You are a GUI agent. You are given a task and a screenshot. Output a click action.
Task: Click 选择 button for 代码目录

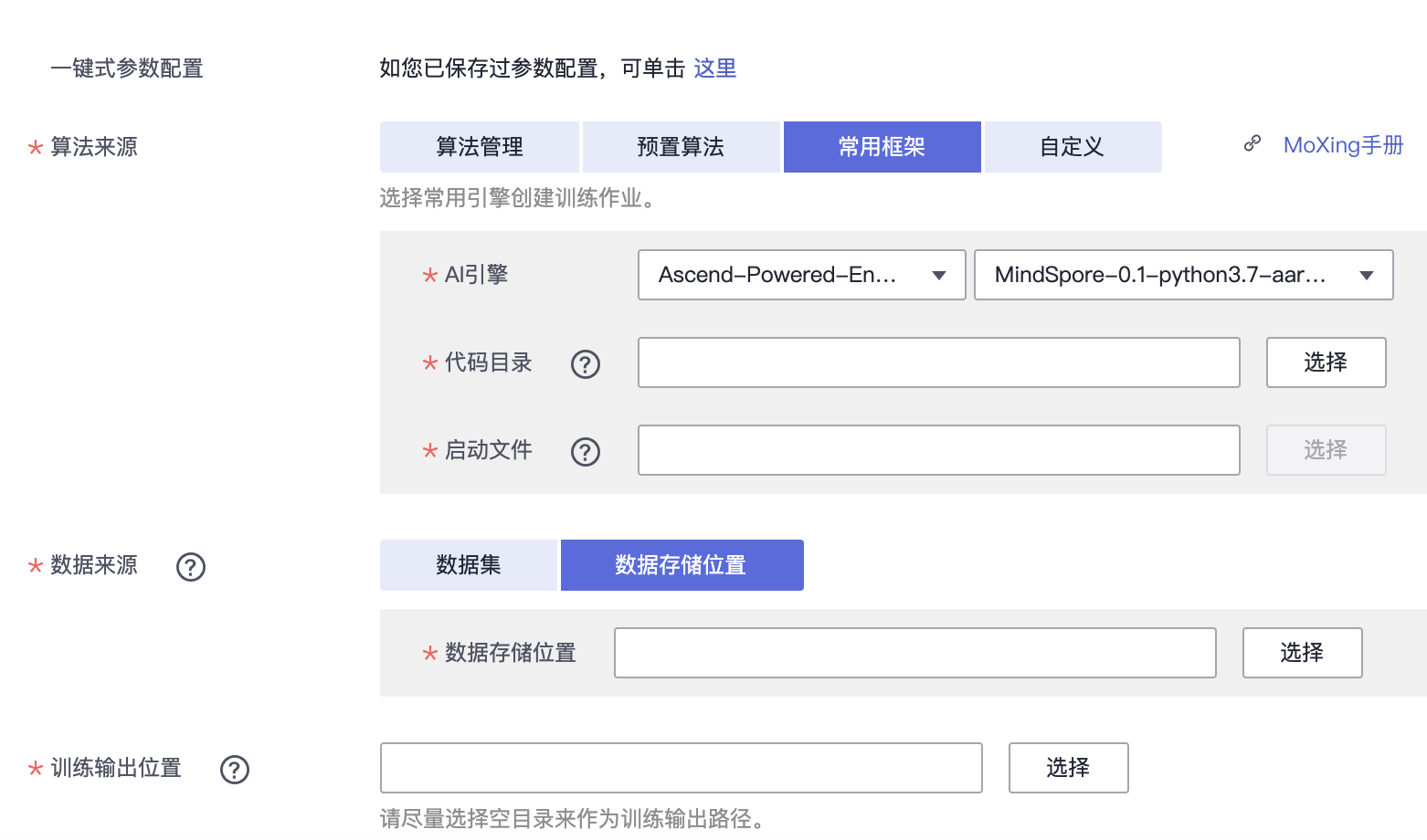click(1326, 362)
